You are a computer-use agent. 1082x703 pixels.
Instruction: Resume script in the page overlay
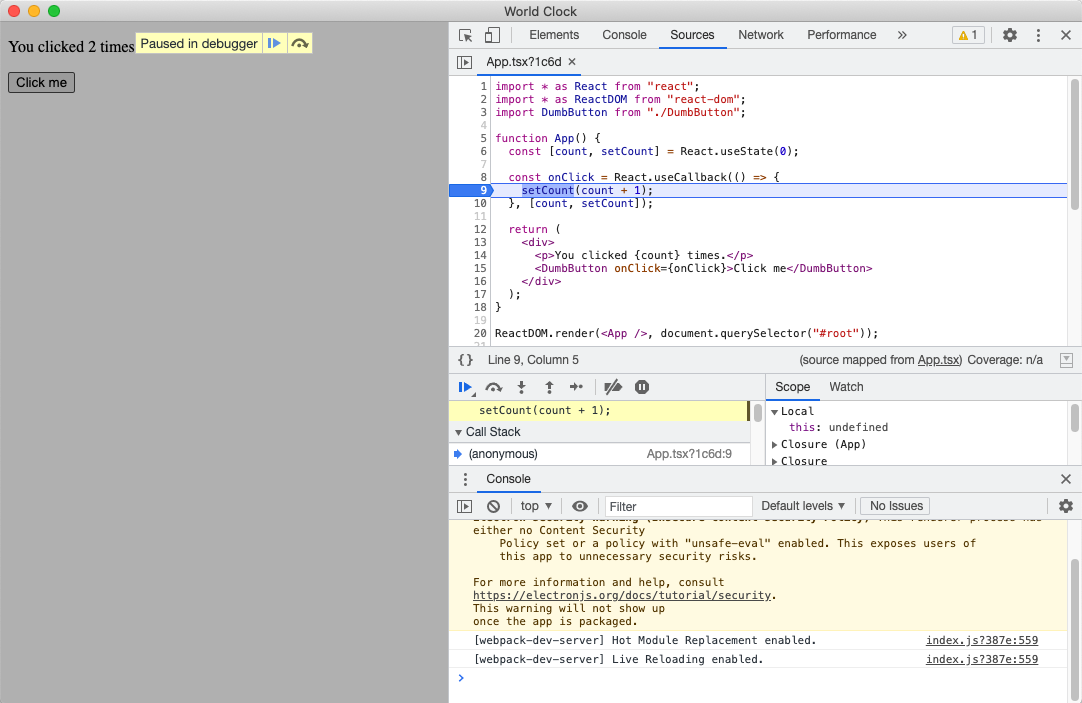point(274,44)
